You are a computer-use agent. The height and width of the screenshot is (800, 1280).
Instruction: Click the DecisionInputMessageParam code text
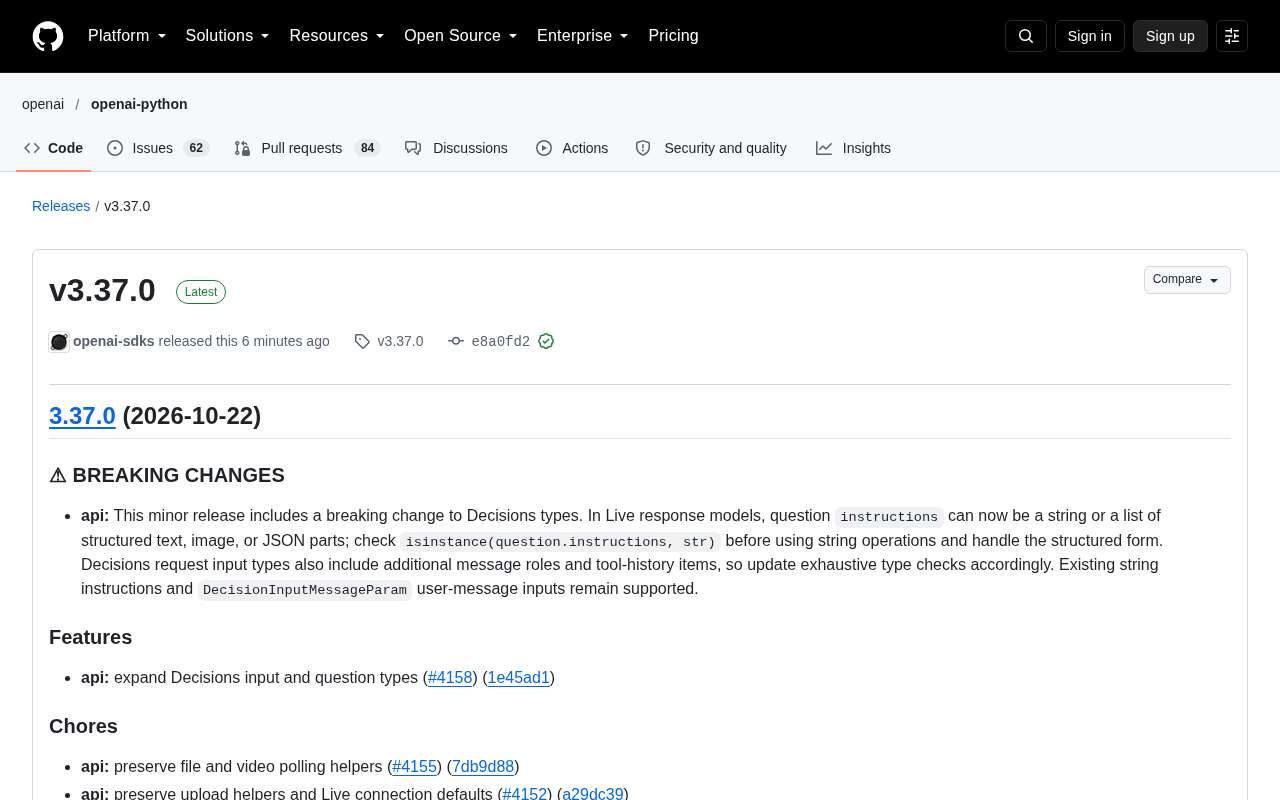pos(305,590)
